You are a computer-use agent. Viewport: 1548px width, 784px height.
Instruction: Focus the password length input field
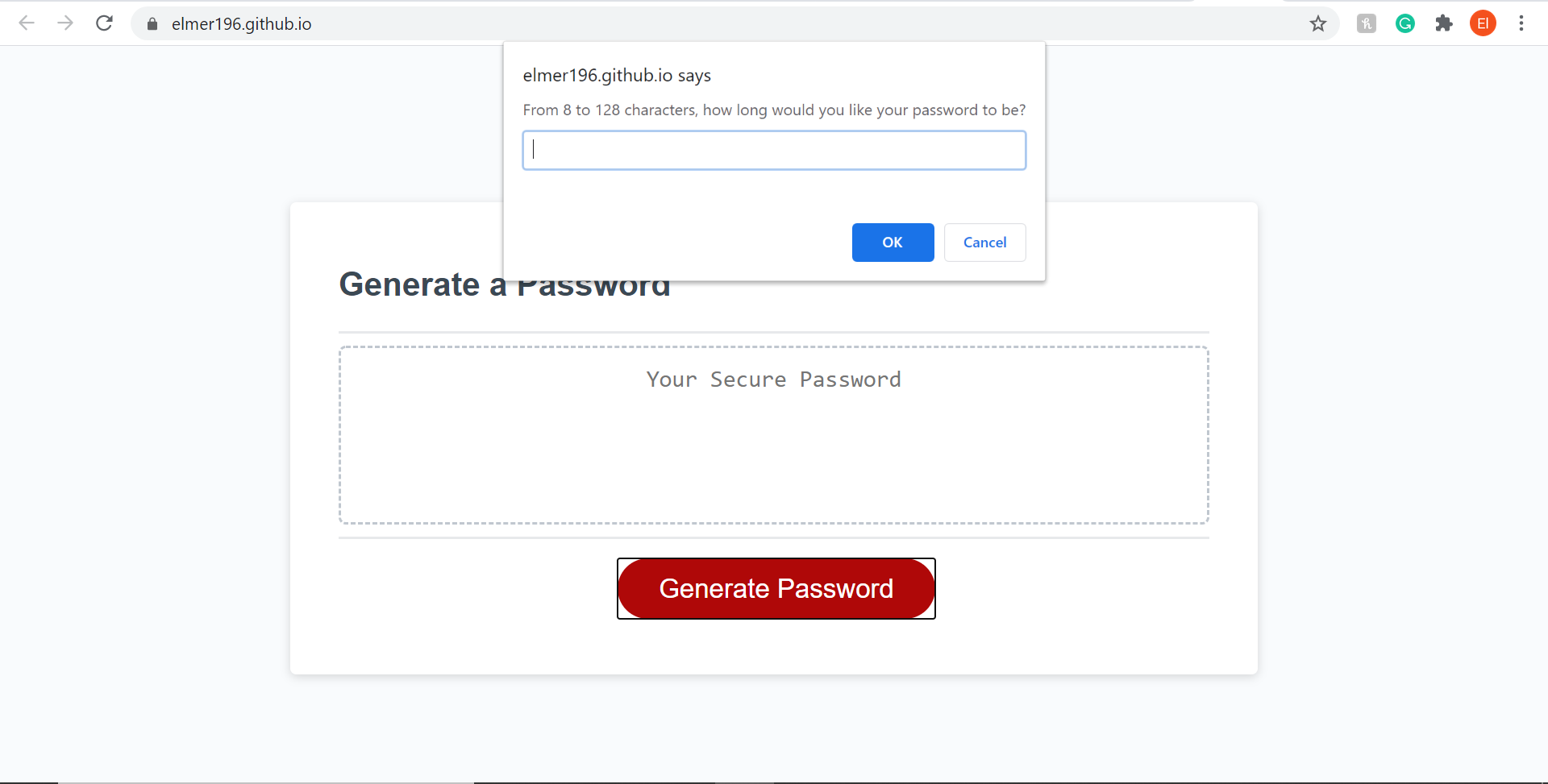(x=773, y=150)
